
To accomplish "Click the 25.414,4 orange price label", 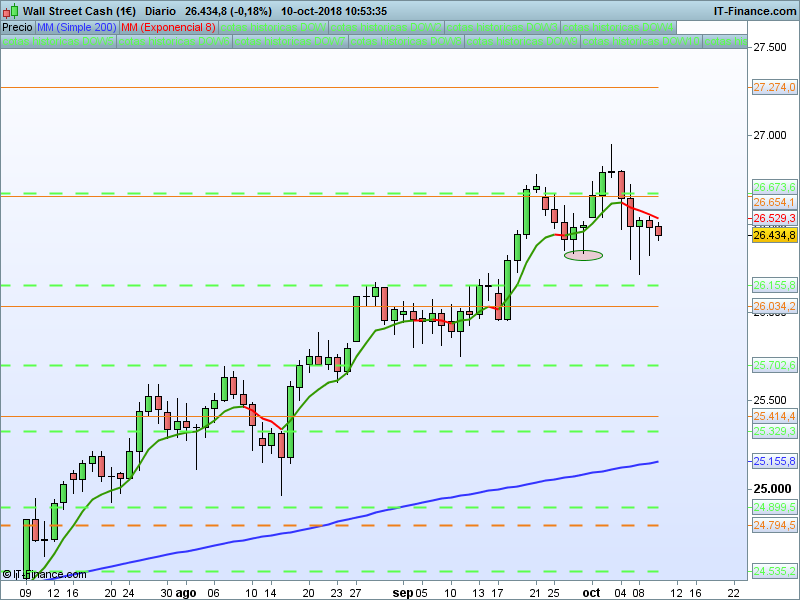I will [x=774, y=416].
